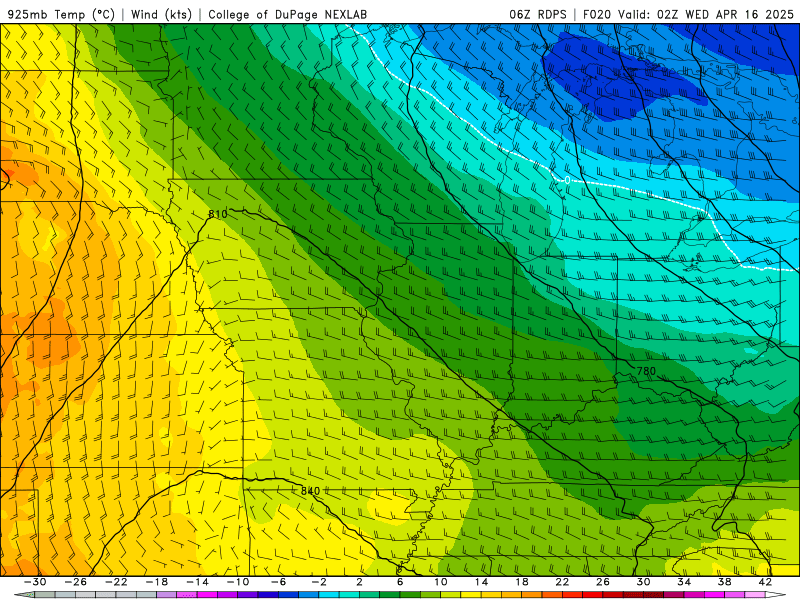Viewport: 800px width, 600px height.
Task: Click the 22 colorbar tick label
Action: click(562, 582)
